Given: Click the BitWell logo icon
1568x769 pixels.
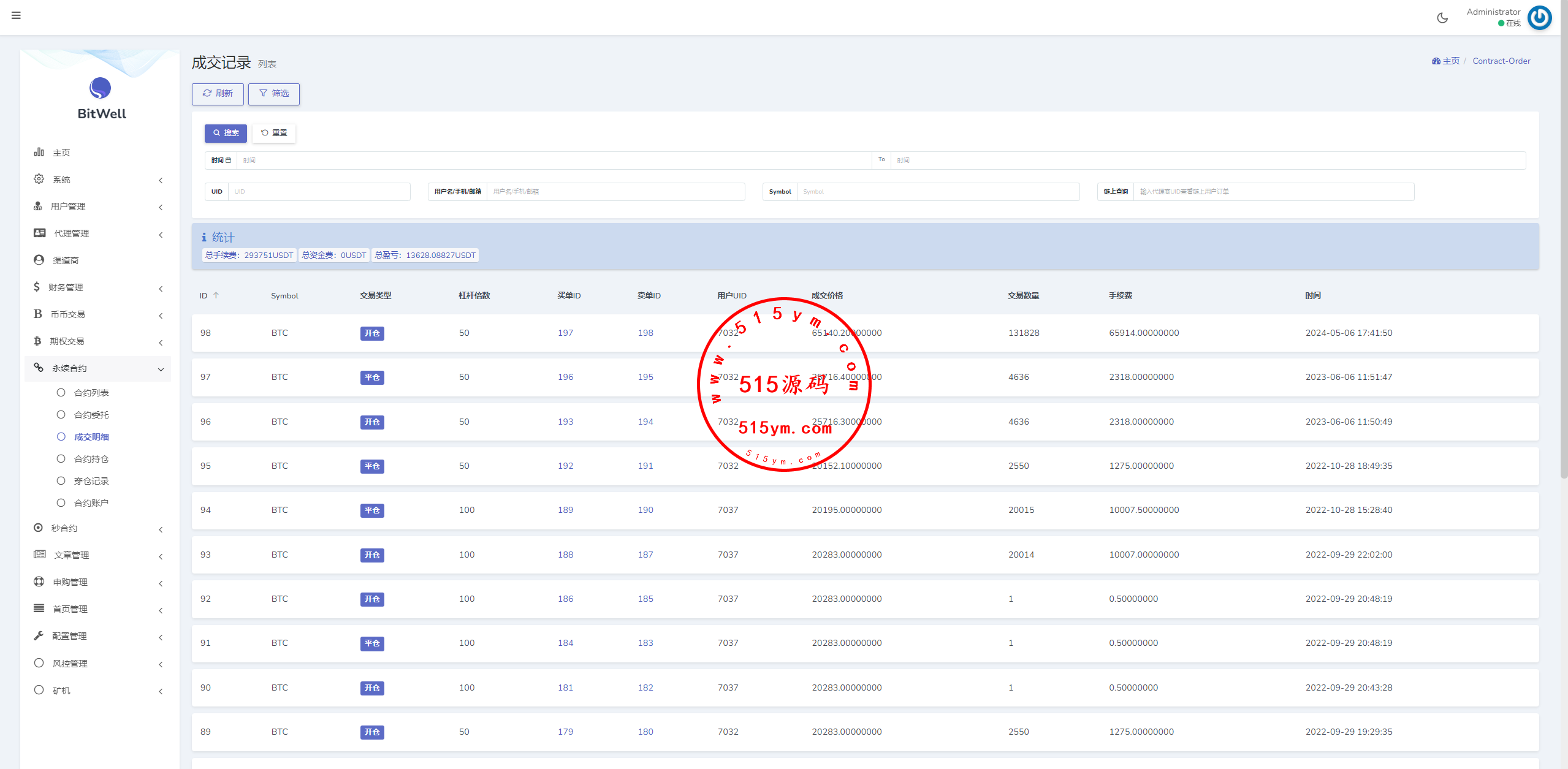Looking at the screenshot, I should pos(100,88).
